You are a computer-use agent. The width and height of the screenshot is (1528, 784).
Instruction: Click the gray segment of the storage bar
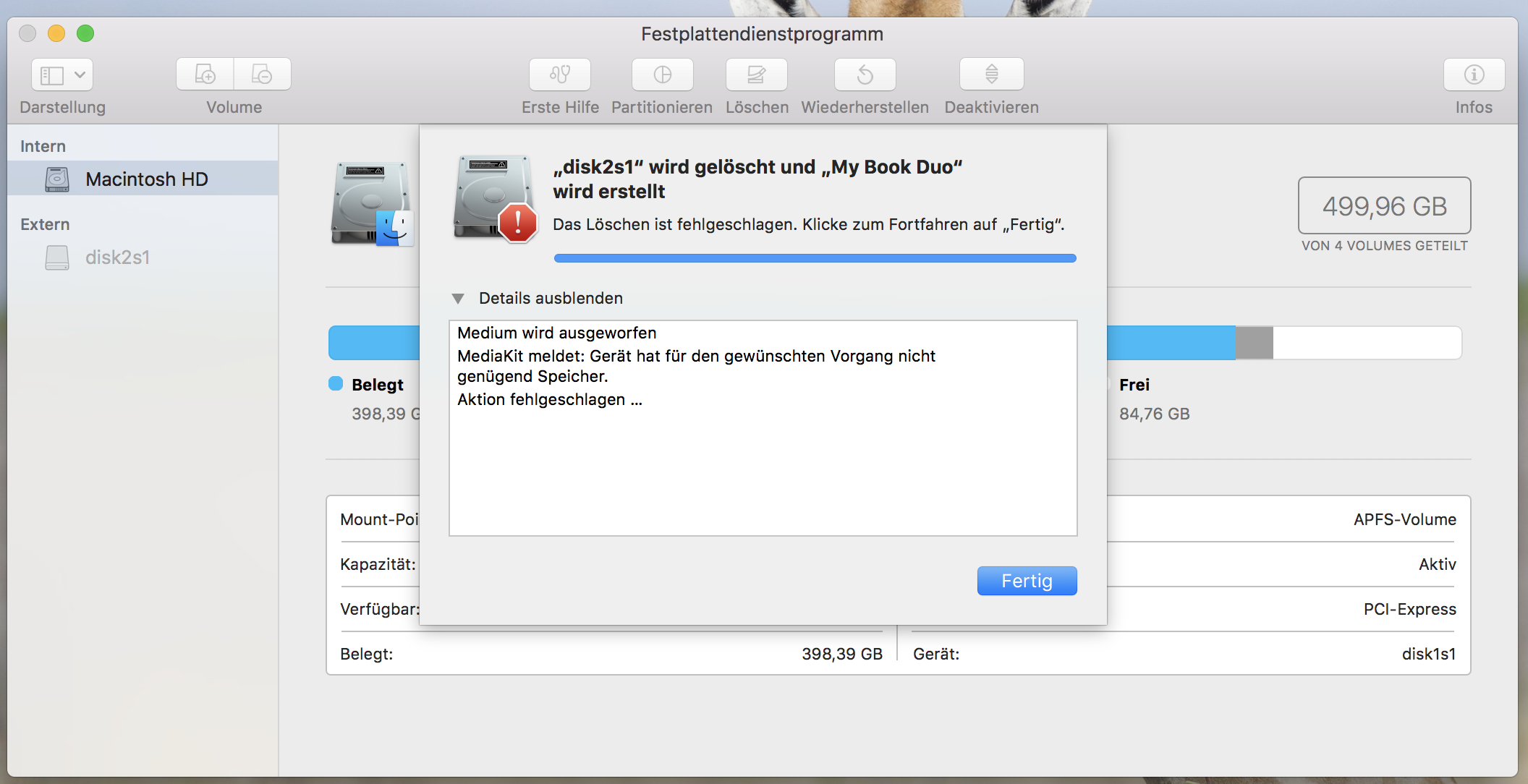1254,342
